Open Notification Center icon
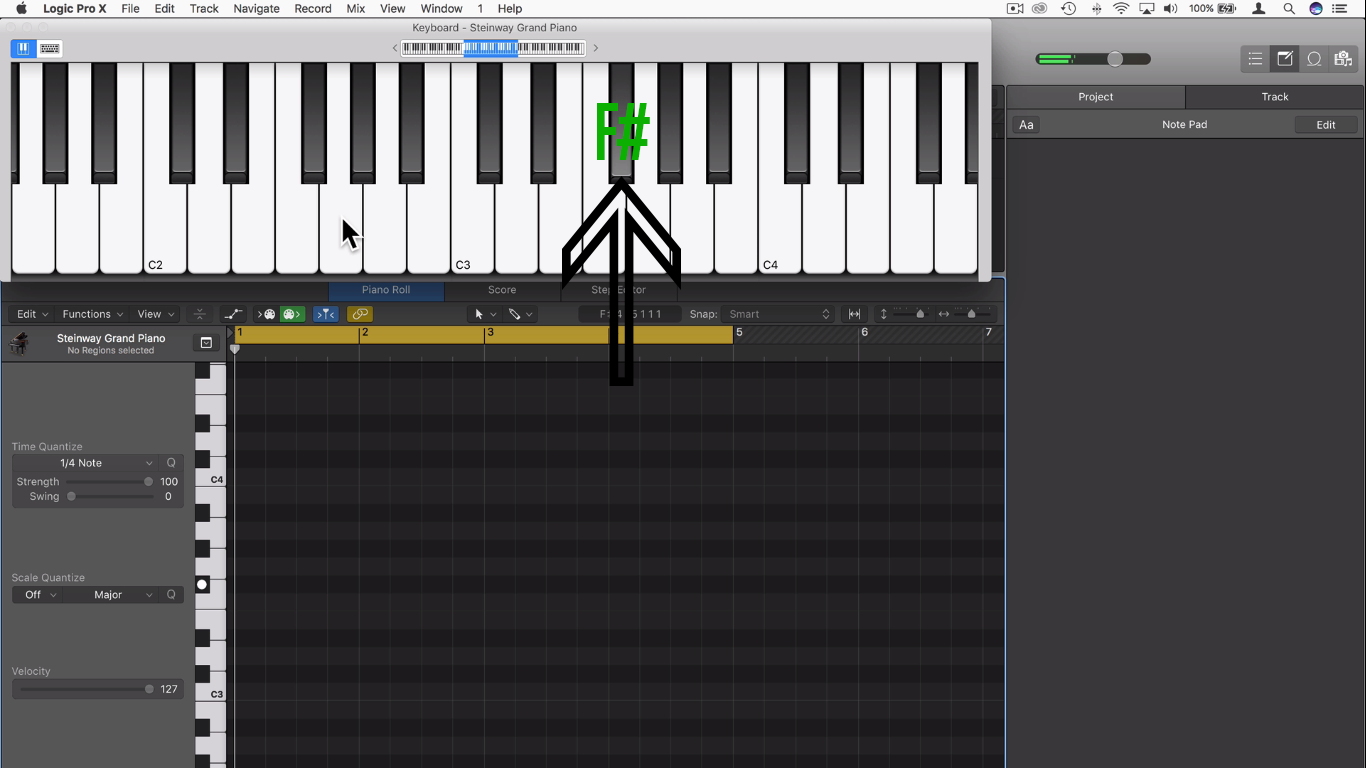The height and width of the screenshot is (768, 1366). 1341,9
